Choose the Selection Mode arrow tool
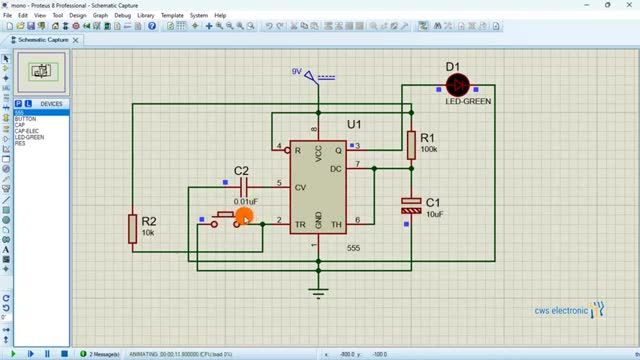This screenshot has width=640, height=360. point(6,59)
